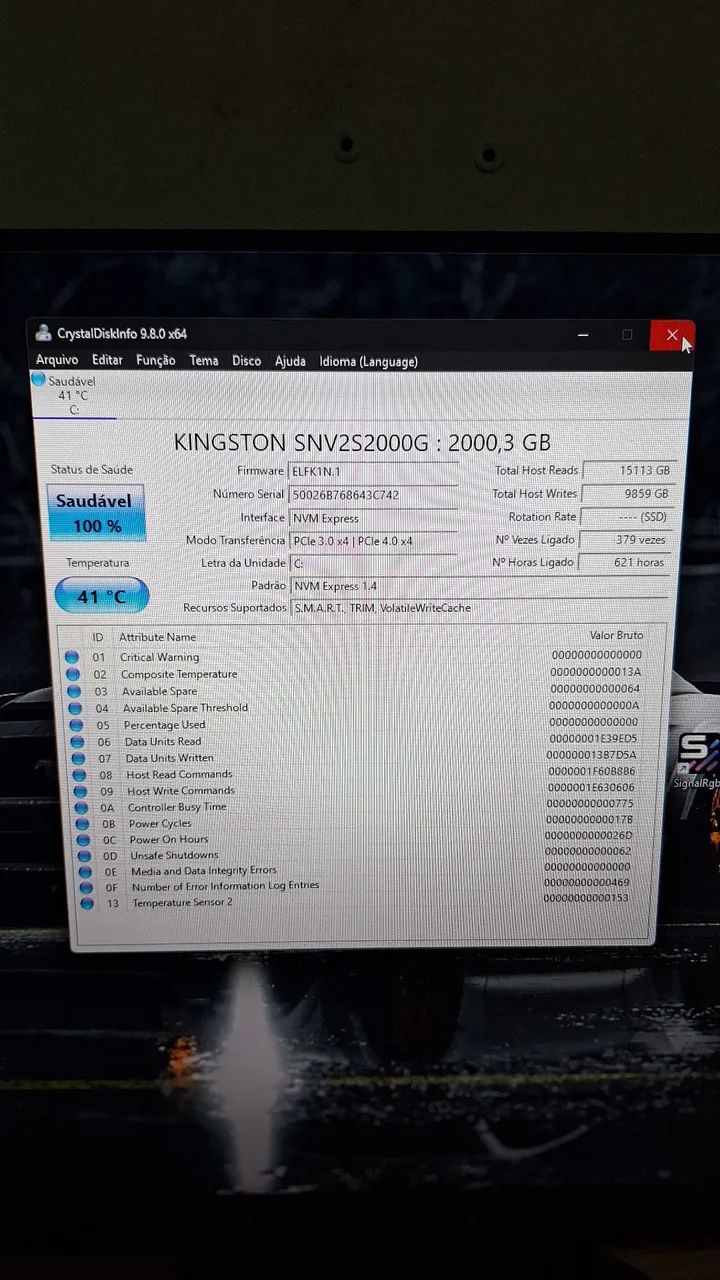Click the Rotation Rate value field
720x1280 pixels.
pyautogui.click(x=627, y=516)
